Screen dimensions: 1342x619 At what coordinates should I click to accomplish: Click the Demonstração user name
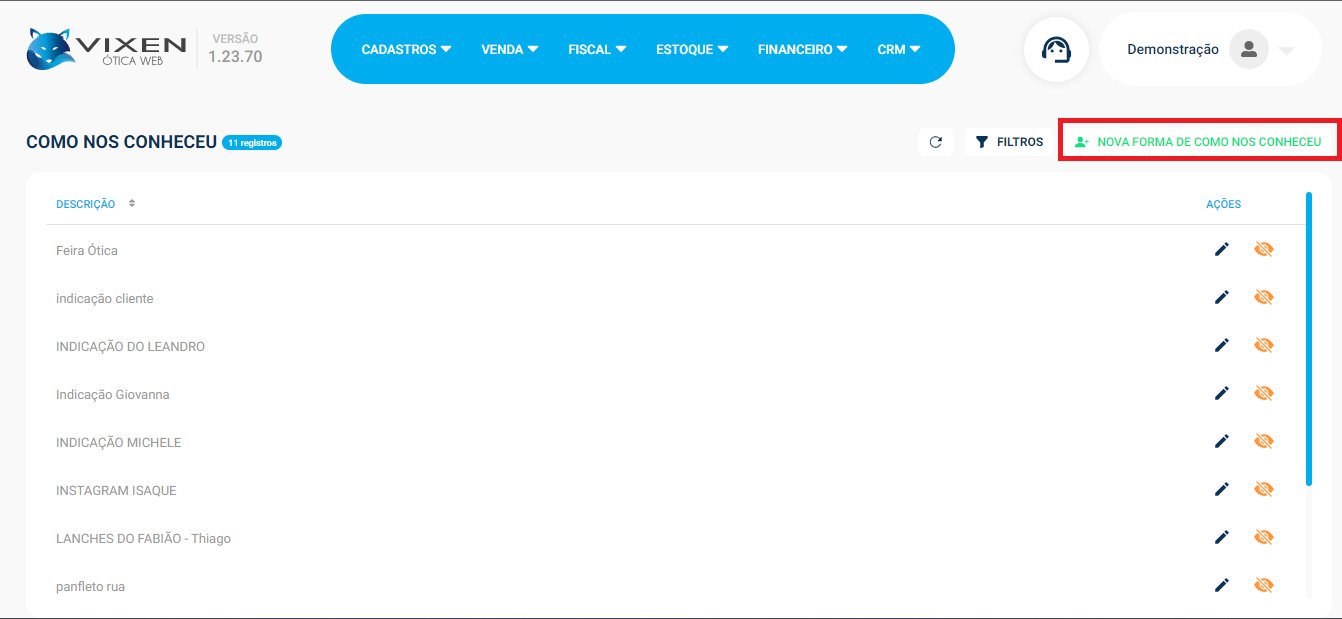1172,49
